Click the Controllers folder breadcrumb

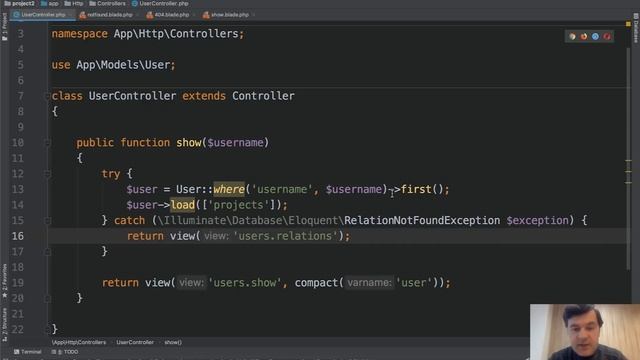(108, 3)
